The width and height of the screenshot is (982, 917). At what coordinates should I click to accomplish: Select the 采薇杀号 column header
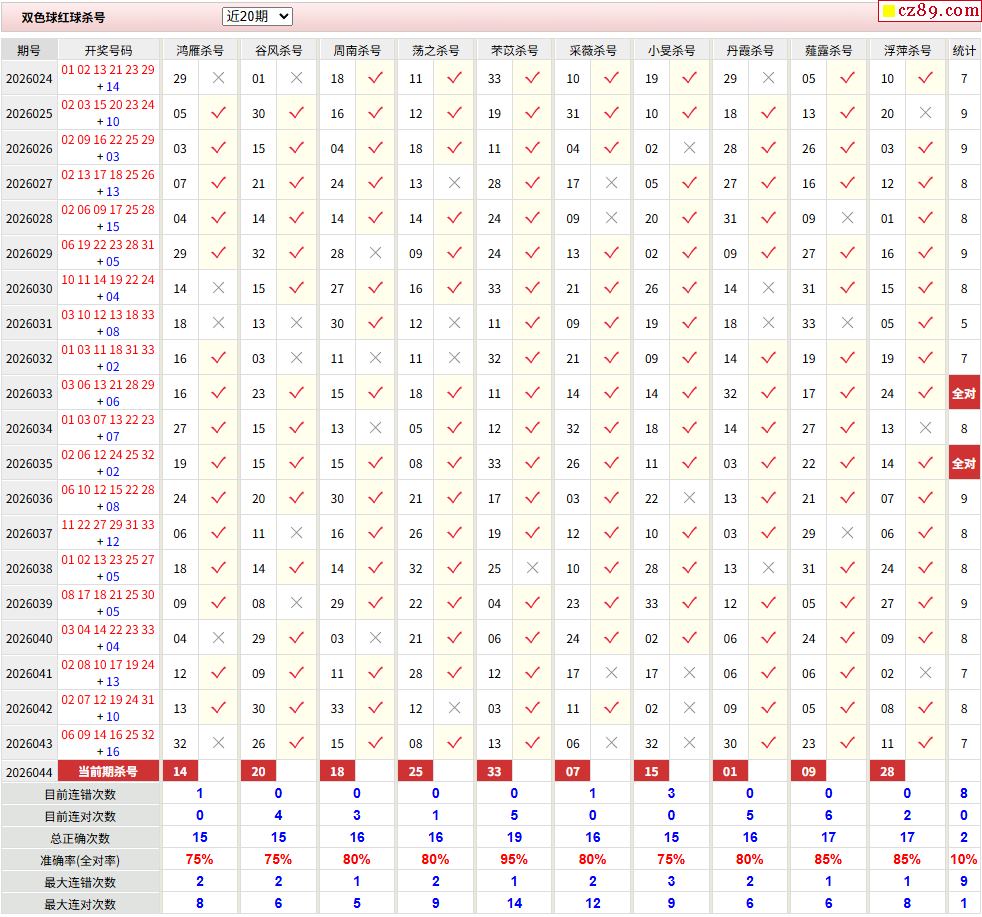[x=593, y=50]
